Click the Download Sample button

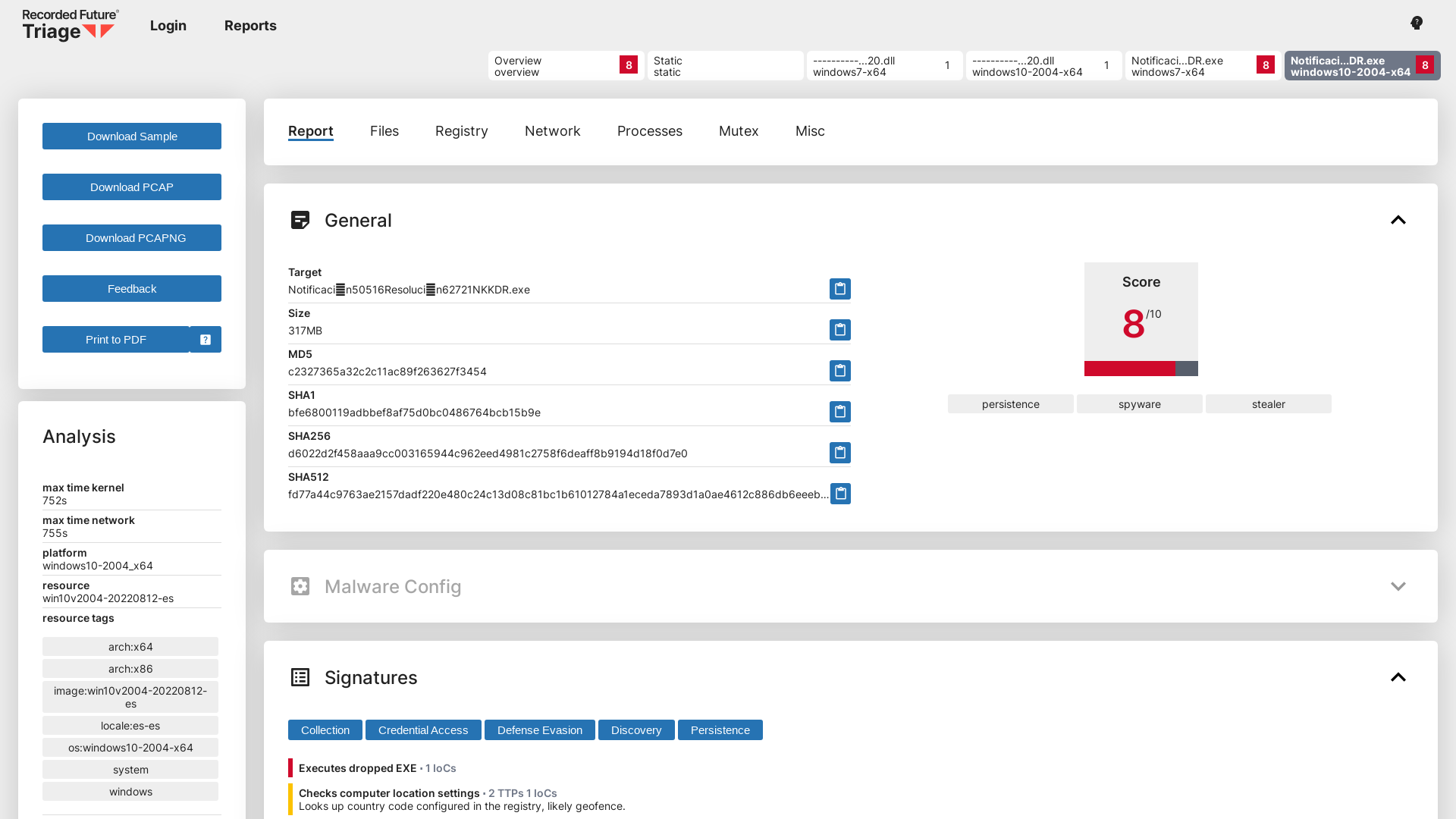[131, 136]
